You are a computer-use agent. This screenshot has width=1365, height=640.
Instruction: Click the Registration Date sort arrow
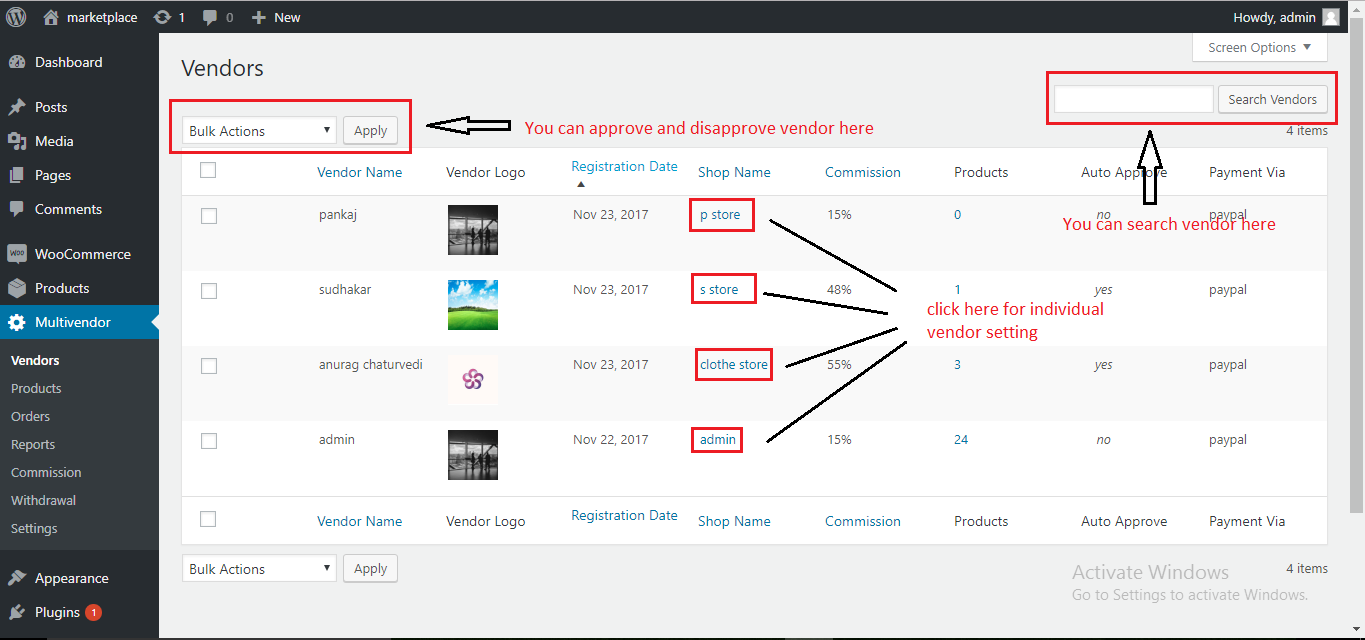[581, 184]
